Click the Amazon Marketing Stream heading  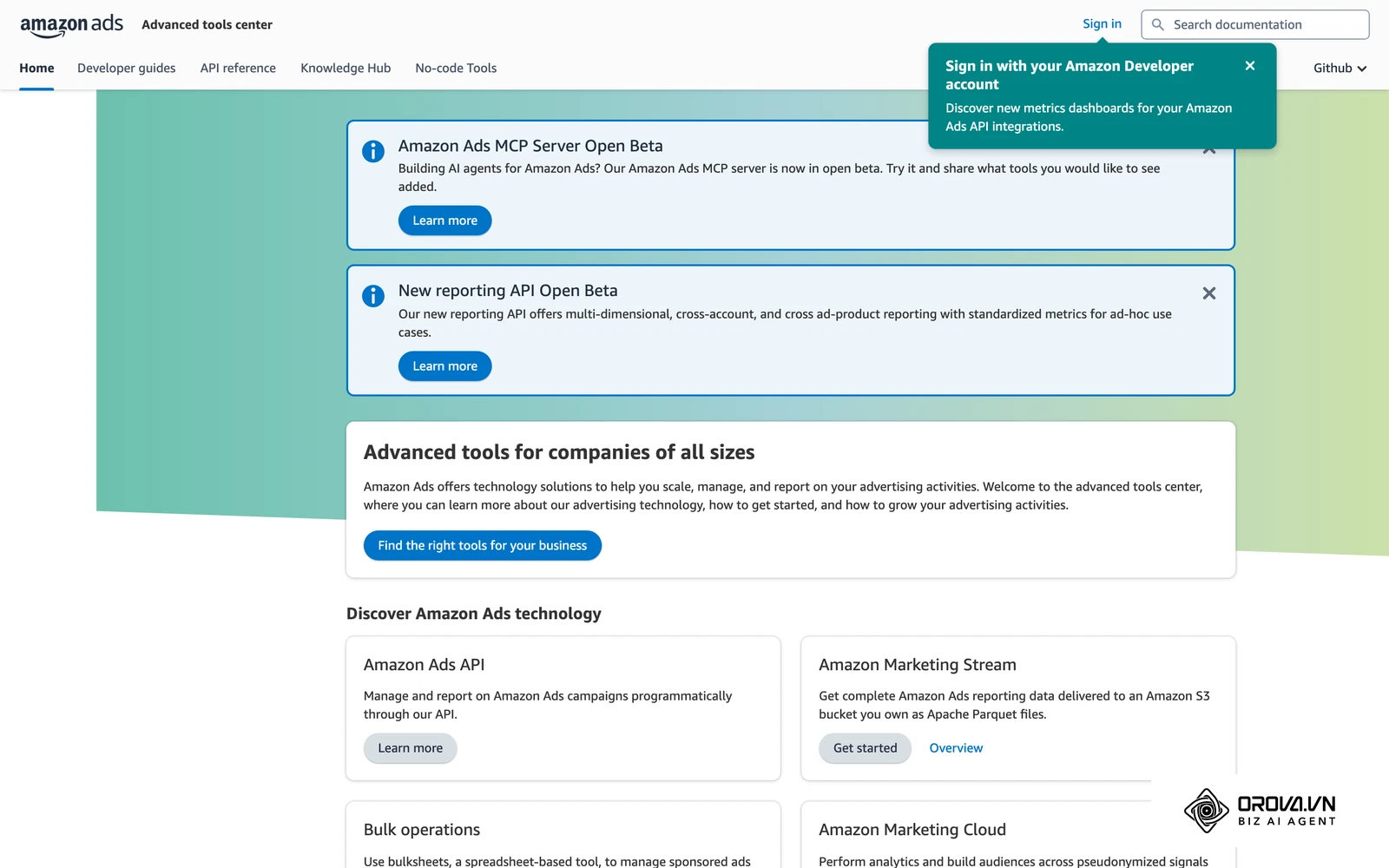point(917,665)
